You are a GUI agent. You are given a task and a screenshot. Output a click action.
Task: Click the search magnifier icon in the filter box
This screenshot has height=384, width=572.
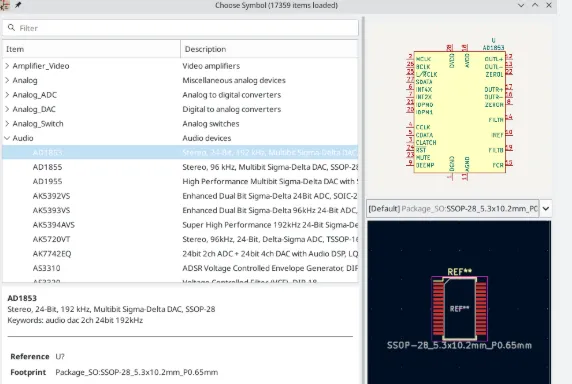pyautogui.click(x=11, y=28)
